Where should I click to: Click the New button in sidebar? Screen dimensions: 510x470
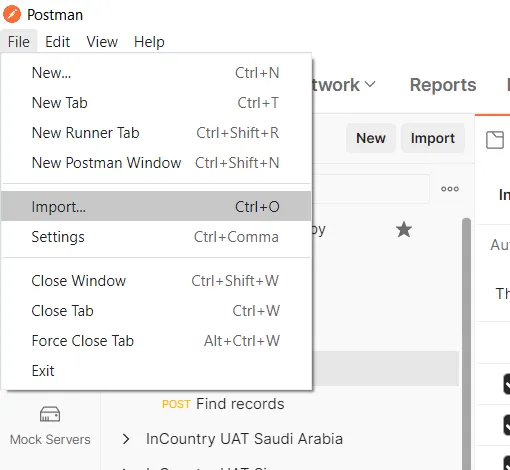click(x=371, y=138)
